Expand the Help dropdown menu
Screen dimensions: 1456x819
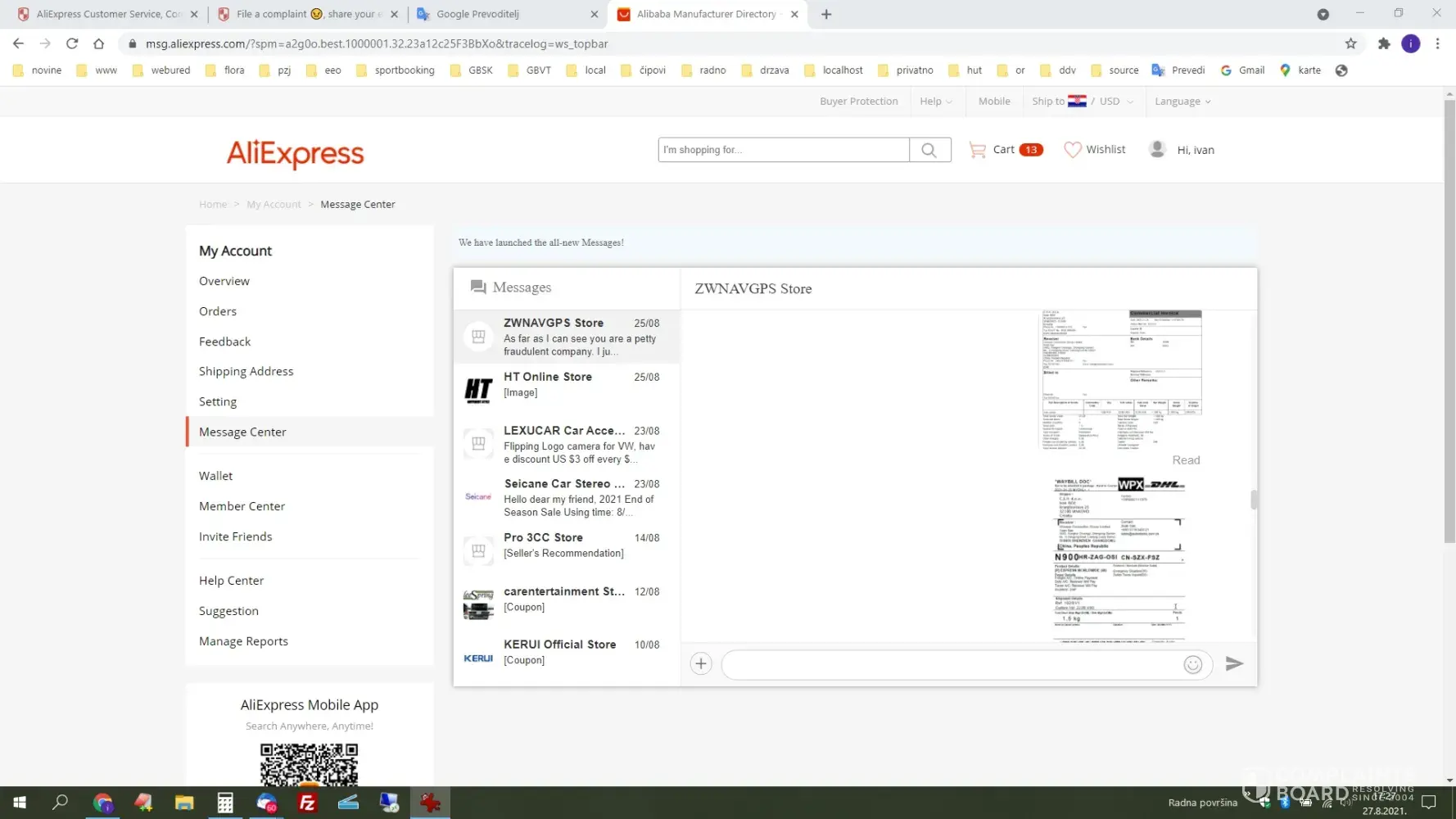935,102
